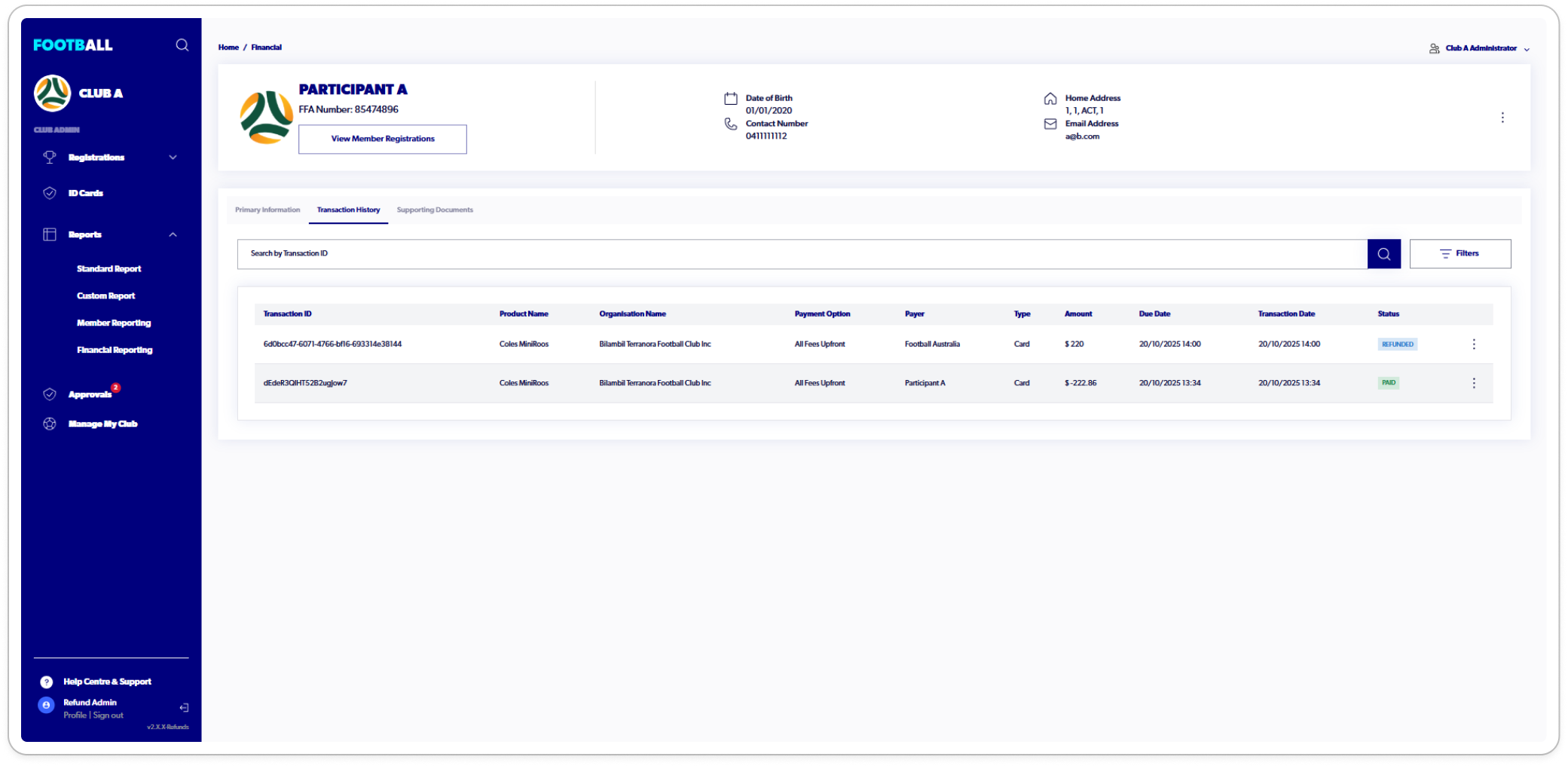Open kebab menu for the REFUNDED transaction
Screen dimensions: 1568x766
[1474, 344]
